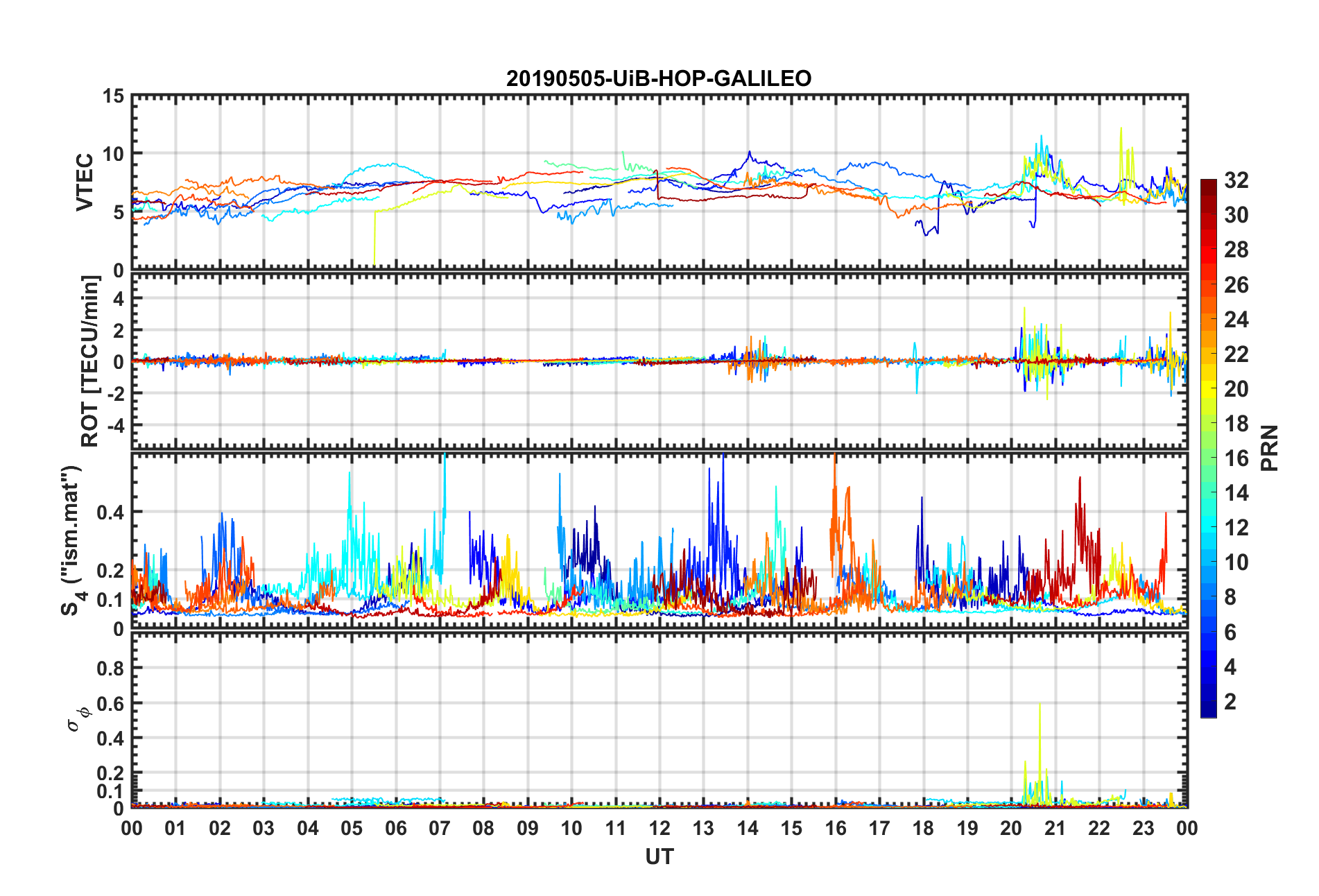Select the 16 label on PRN colorbar
This screenshot has width=1319, height=896.
tap(1236, 458)
